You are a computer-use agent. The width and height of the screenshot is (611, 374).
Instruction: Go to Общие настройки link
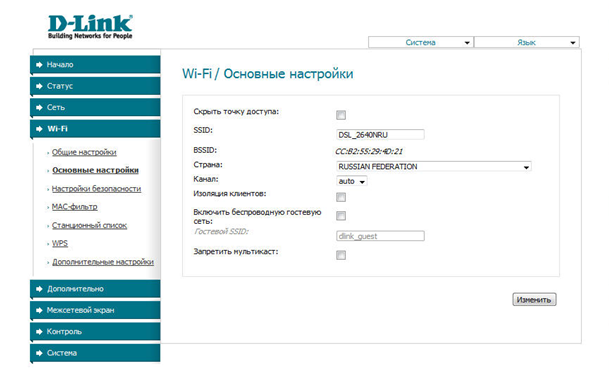point(84,152)
